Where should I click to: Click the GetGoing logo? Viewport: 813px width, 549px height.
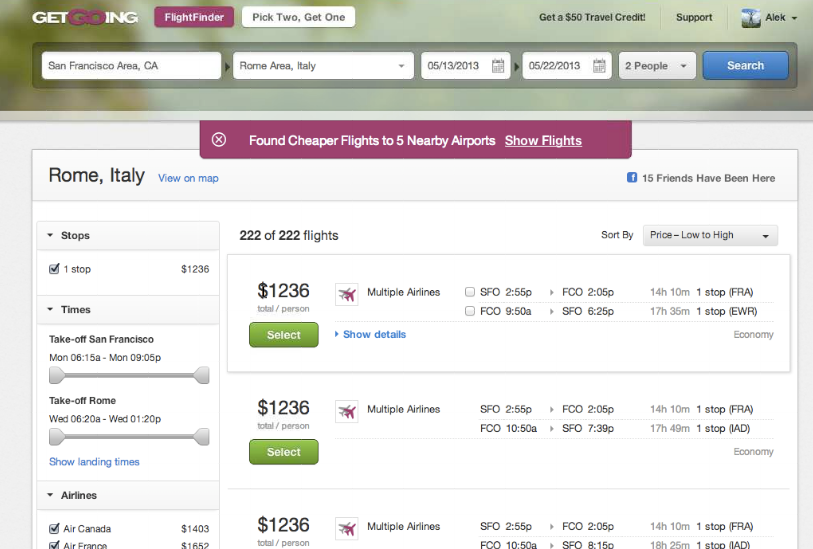coord(85,18)
